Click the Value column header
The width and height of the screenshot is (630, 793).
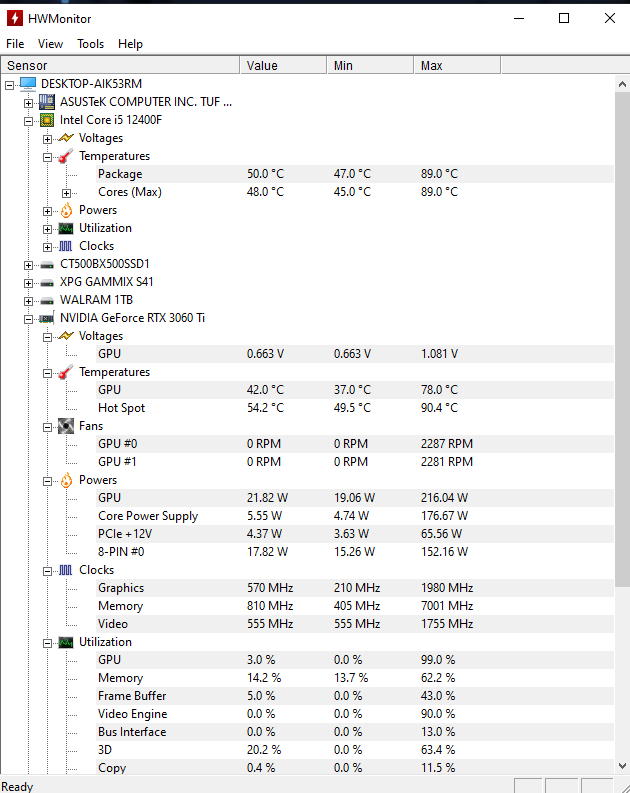(283, 66)
